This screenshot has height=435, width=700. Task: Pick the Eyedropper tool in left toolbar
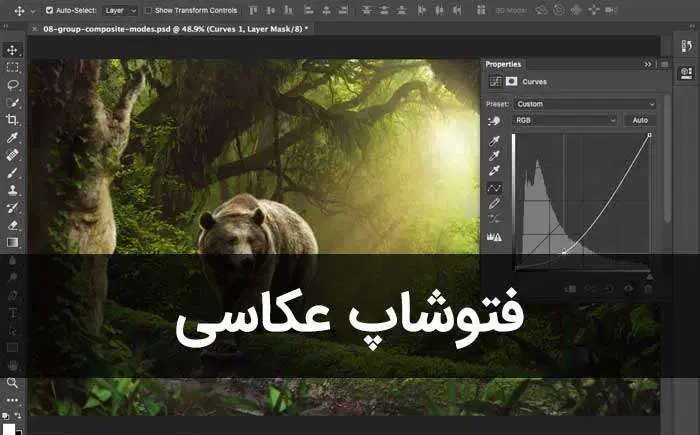[12, 138]
